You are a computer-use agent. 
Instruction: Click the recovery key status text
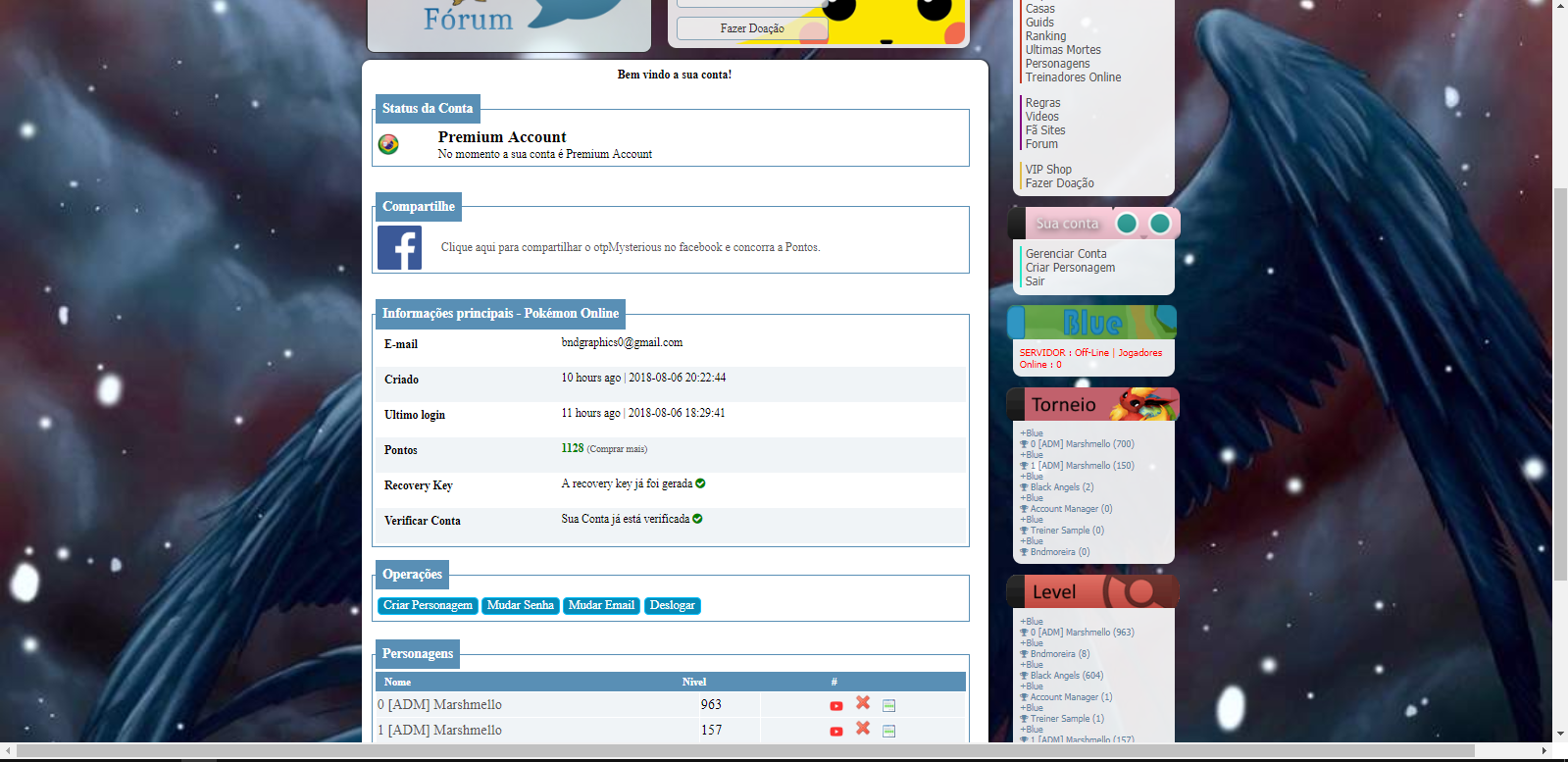[627, 483]
